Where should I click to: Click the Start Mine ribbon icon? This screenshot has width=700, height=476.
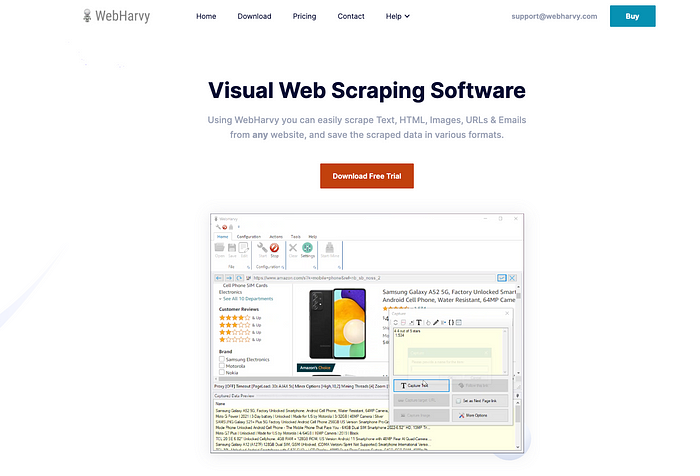pos(329,250)
